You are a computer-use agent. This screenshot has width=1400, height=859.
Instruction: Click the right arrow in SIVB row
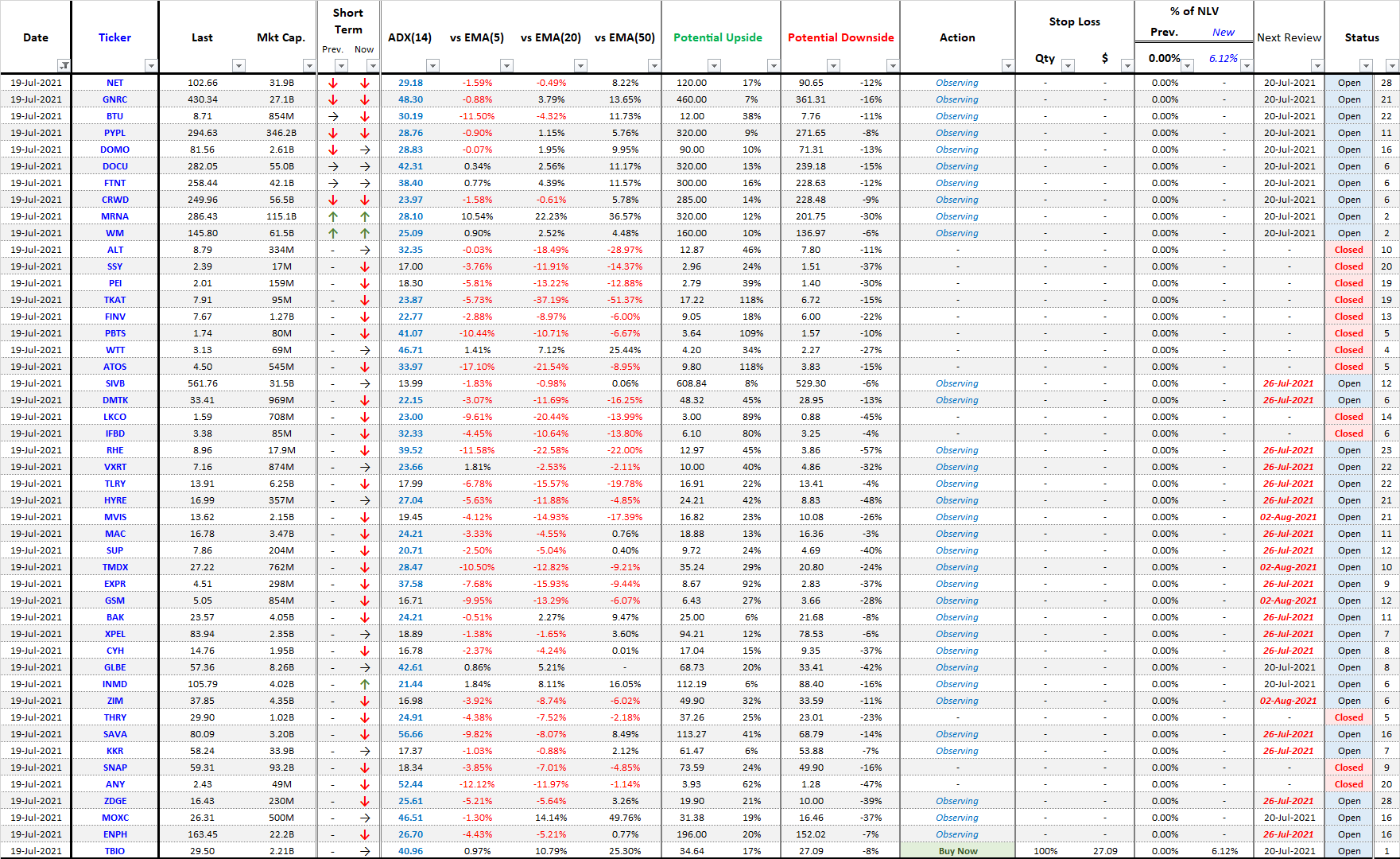point(365,383)
